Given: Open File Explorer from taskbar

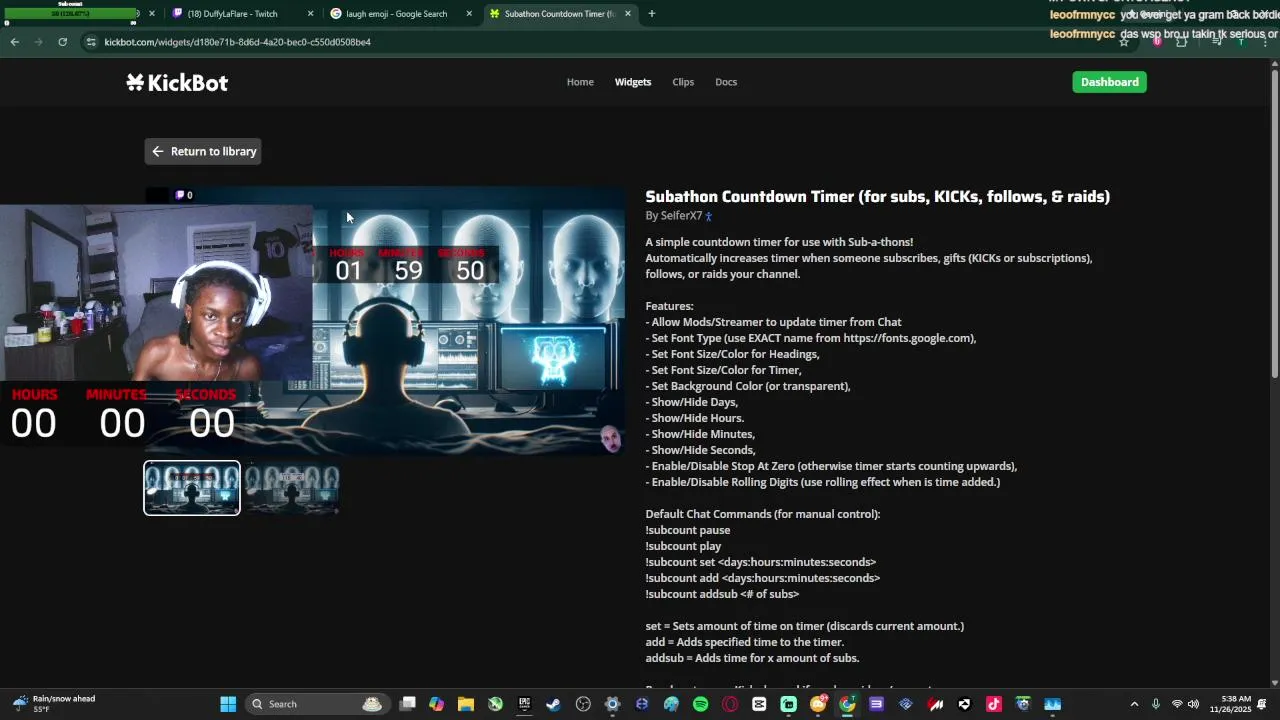Looking at the screenshot, I should point(466,704).
